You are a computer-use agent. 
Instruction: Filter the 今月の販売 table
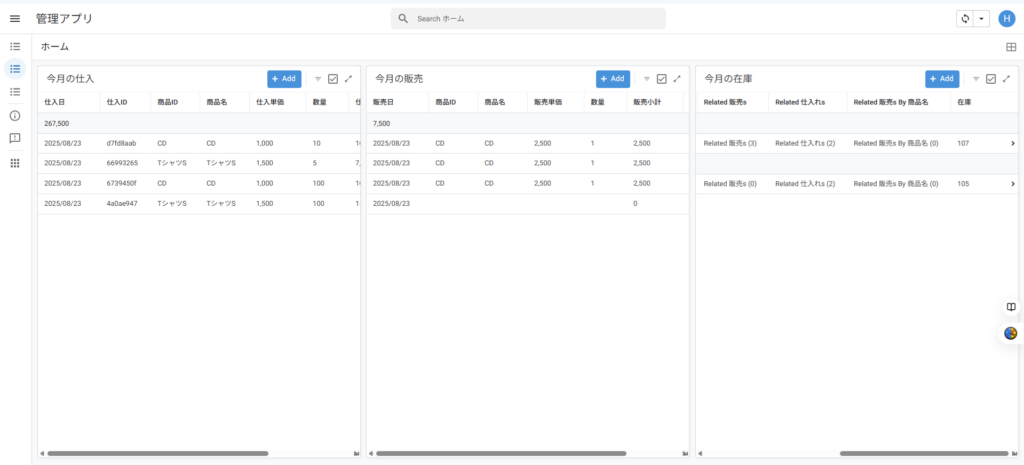pos(647,79)
